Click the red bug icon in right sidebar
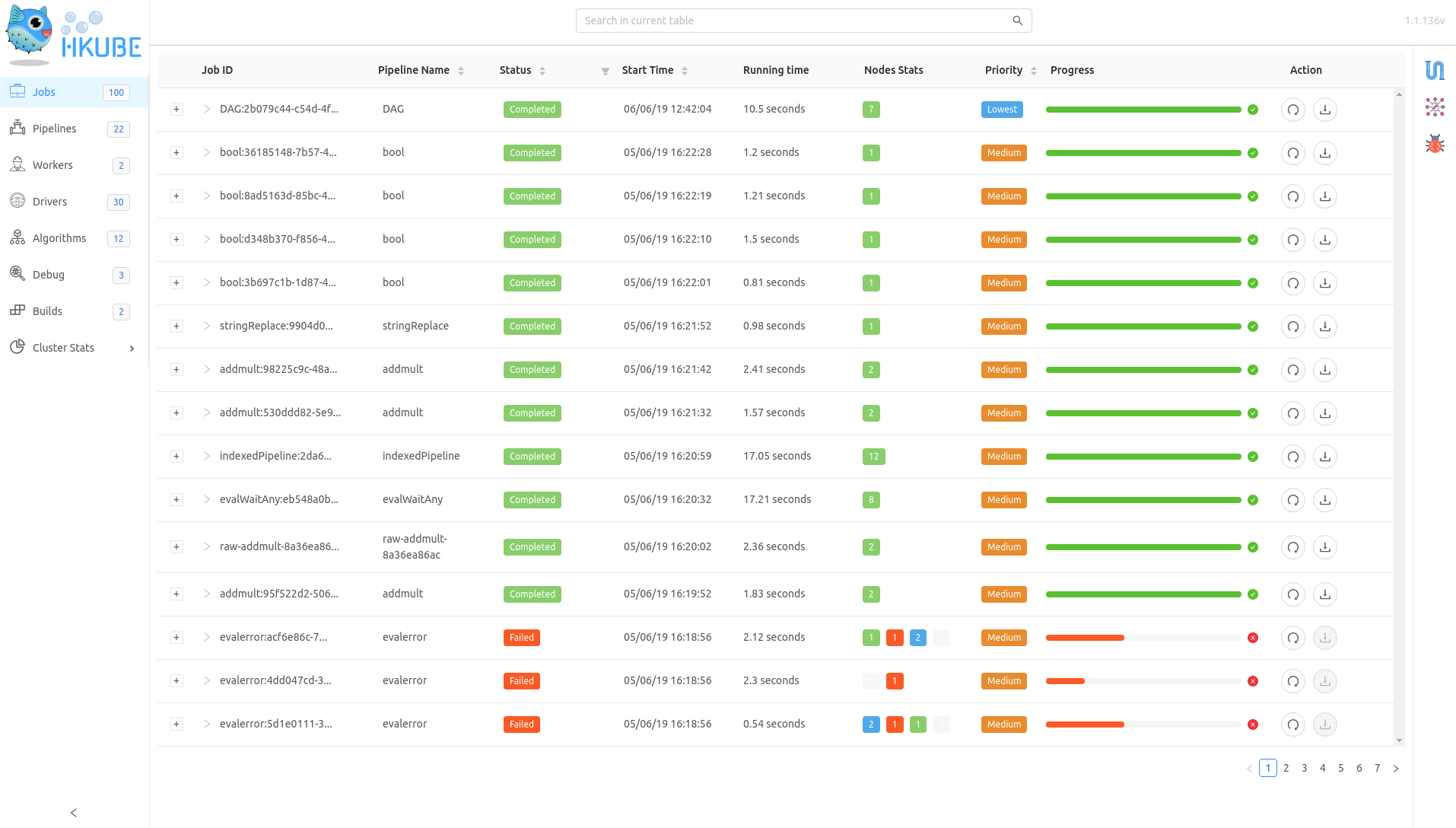This screenshot has width=1456, height=828. tap(1435, 144)
